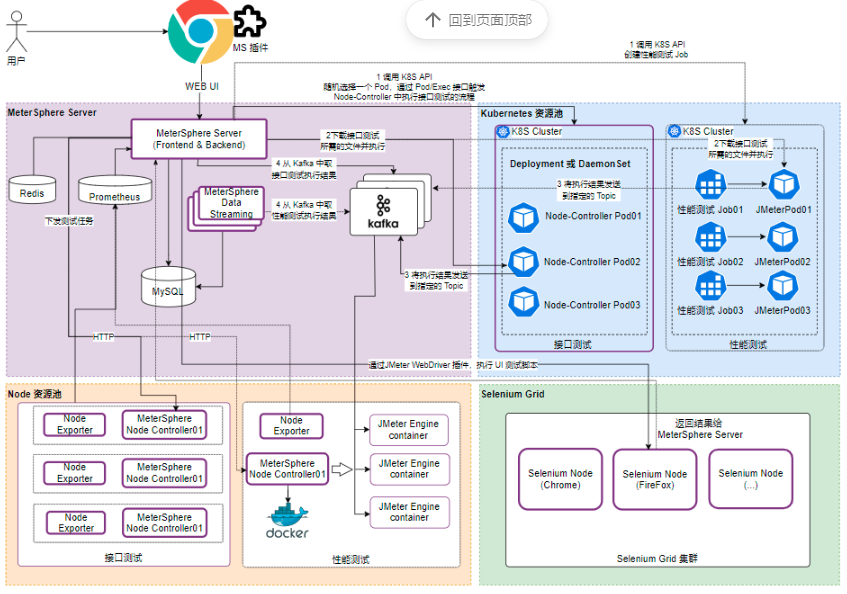Click the Kubernetes wheel icon of 性能测试 cluster

click(x=674, y=131)
